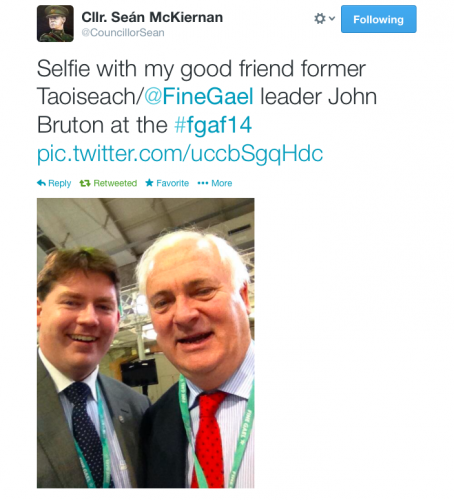The image size is (454, 500).
Task: Open the gear settings icon beside Following
Action: pos(320,19)
